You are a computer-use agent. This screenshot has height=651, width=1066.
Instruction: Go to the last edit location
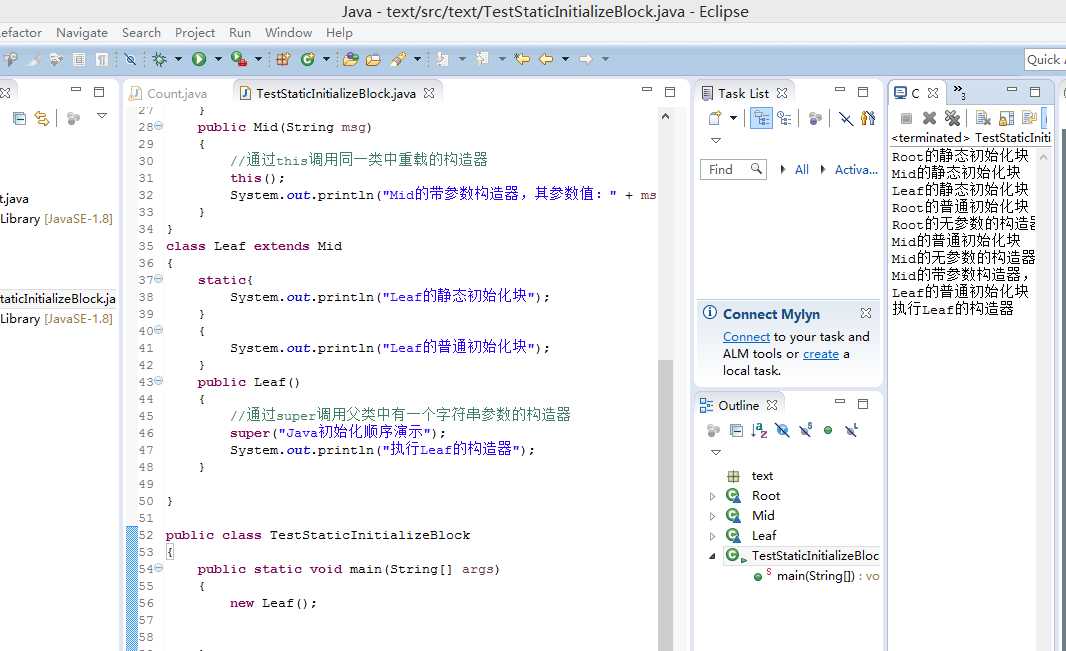522,59
